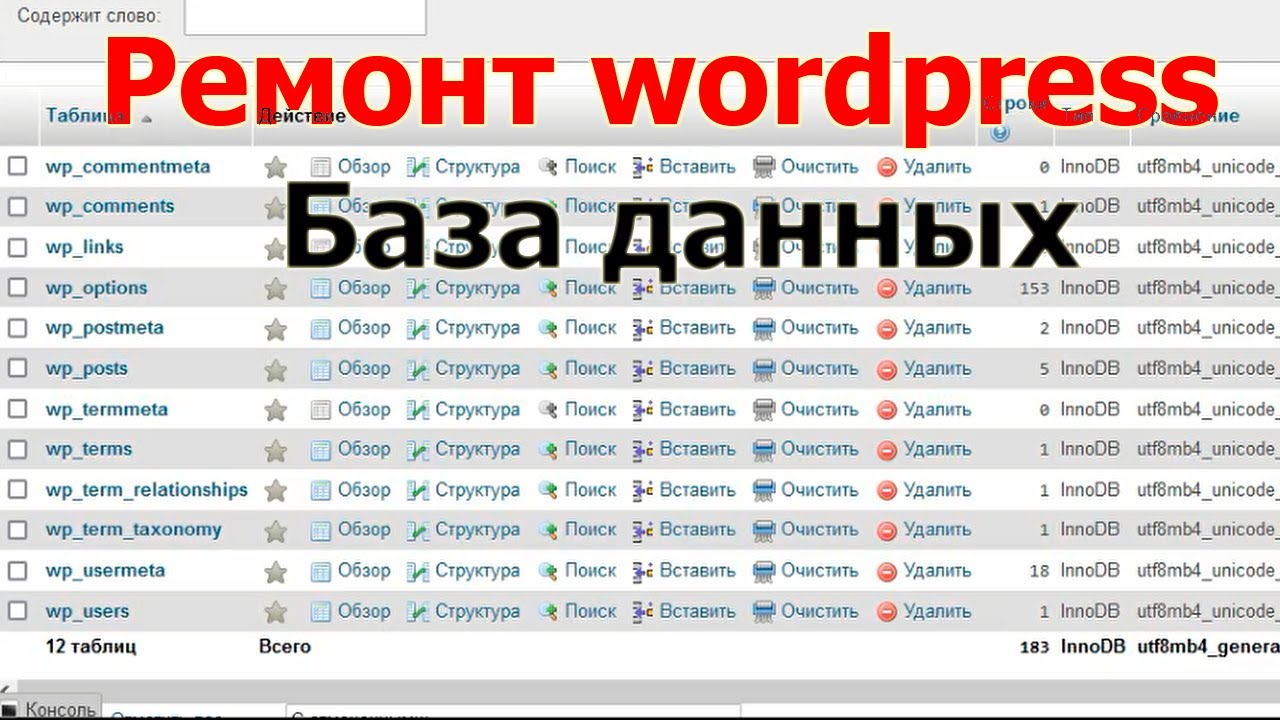Click the Вставить icon for wp_term_relationships
1280x720 pixels.
[643, 490]
